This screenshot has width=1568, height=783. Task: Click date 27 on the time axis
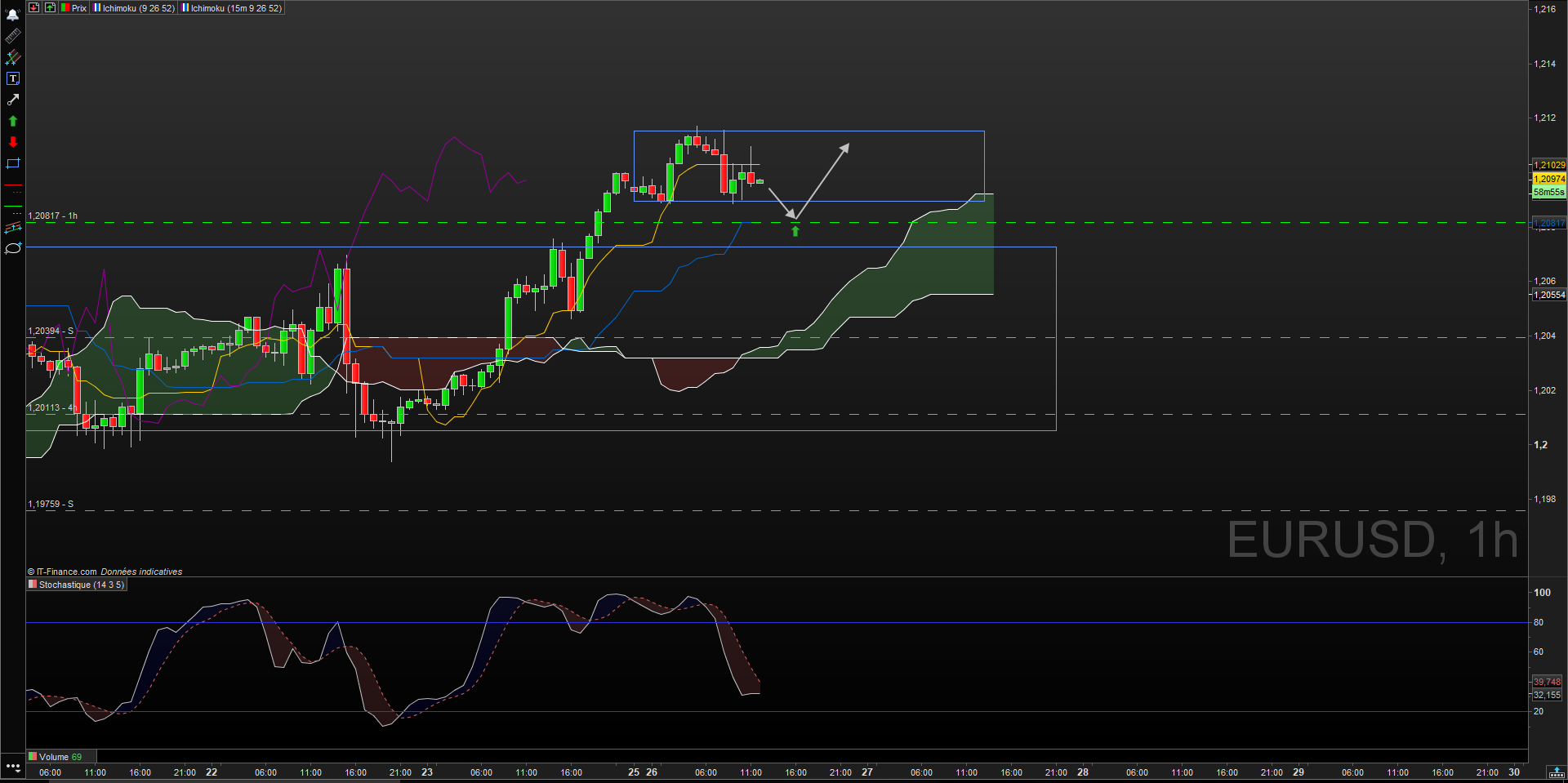point(867,772)
